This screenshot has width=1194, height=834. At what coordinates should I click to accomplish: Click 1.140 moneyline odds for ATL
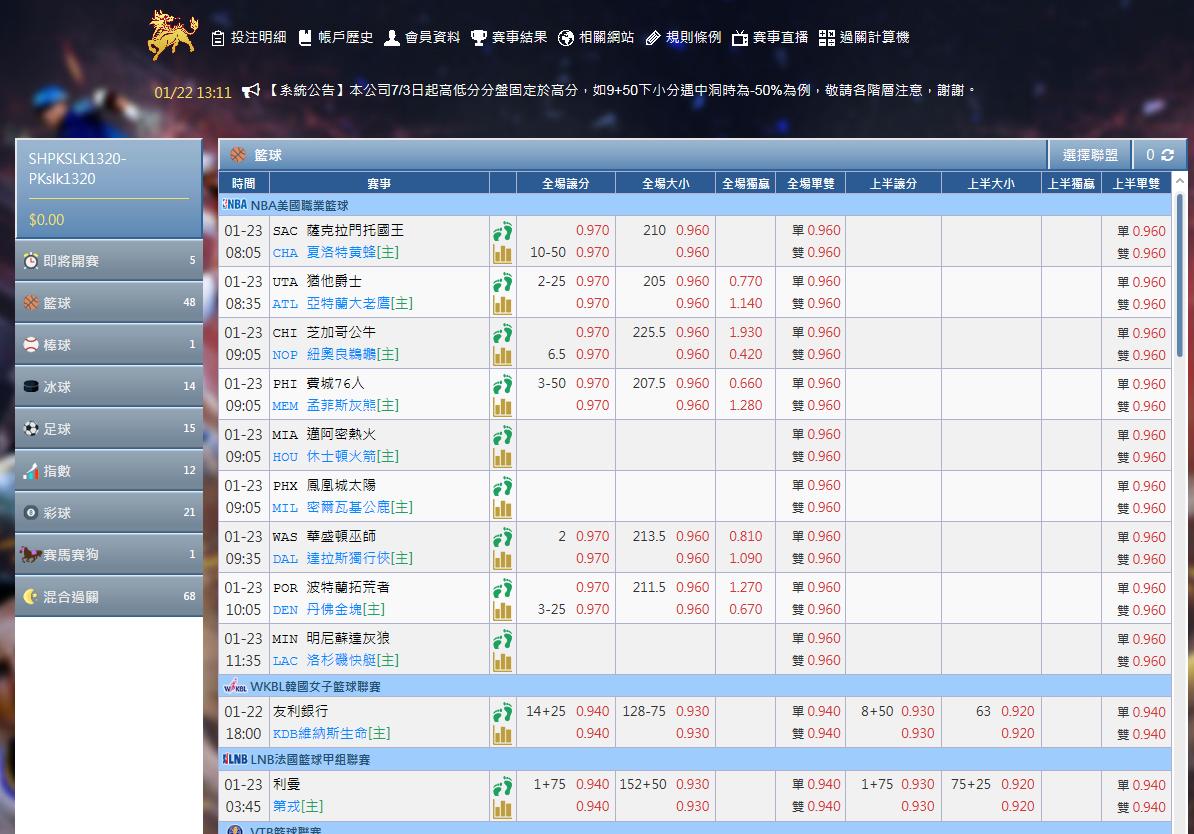[x=745, y=303]
